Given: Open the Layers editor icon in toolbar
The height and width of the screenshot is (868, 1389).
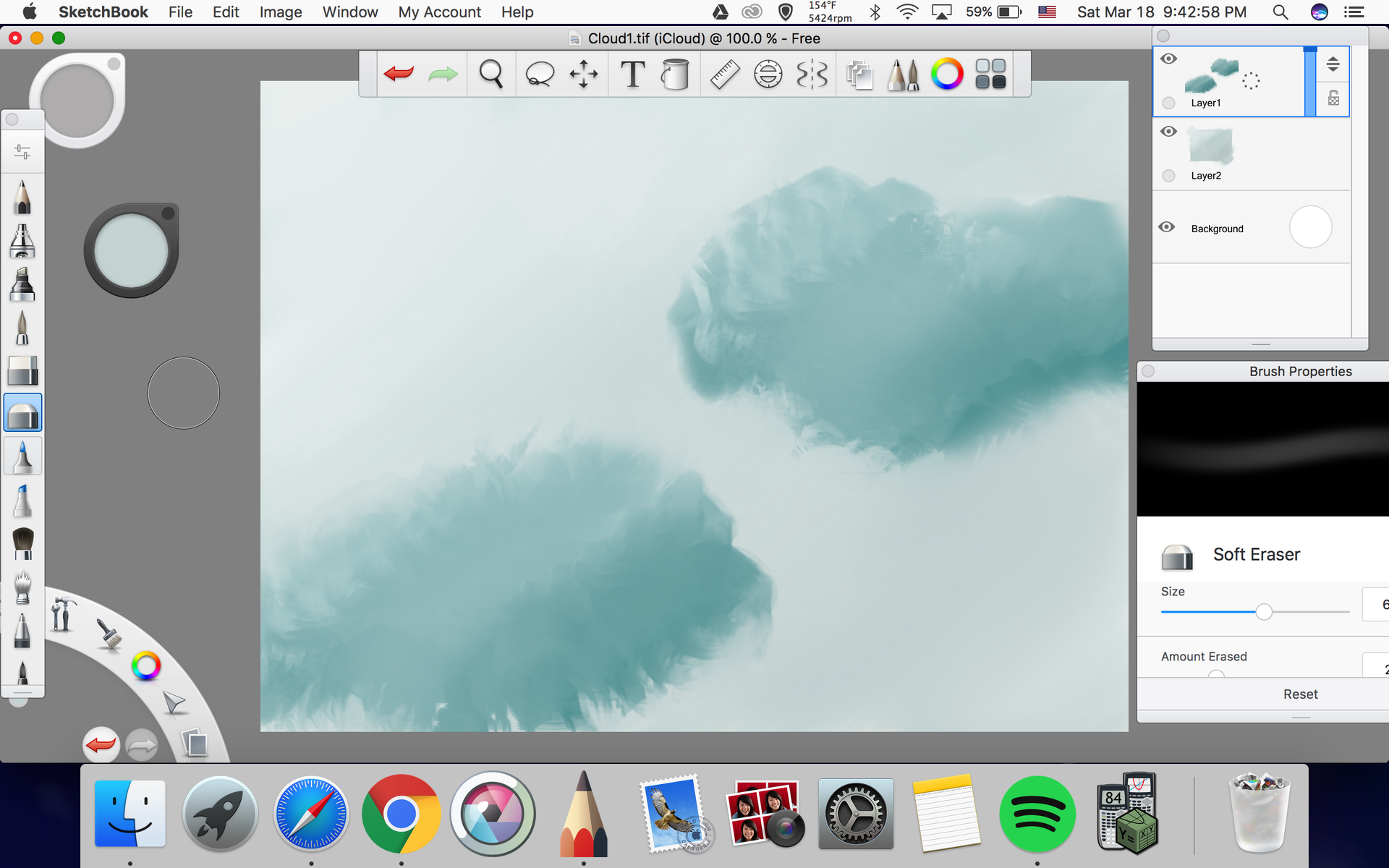Looking at the screenshot, I should pos(859,74).
